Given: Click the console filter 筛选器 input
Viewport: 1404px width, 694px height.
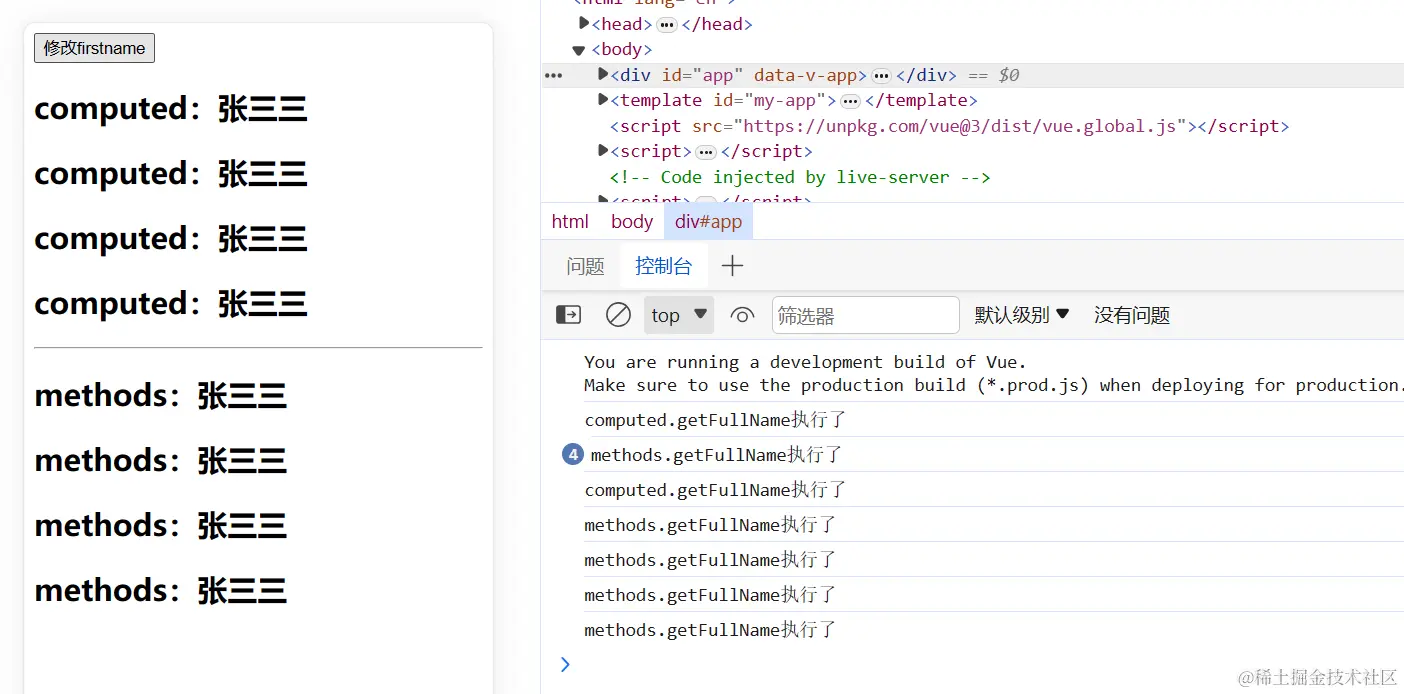Looking at the screenshot, I should 865,314.
